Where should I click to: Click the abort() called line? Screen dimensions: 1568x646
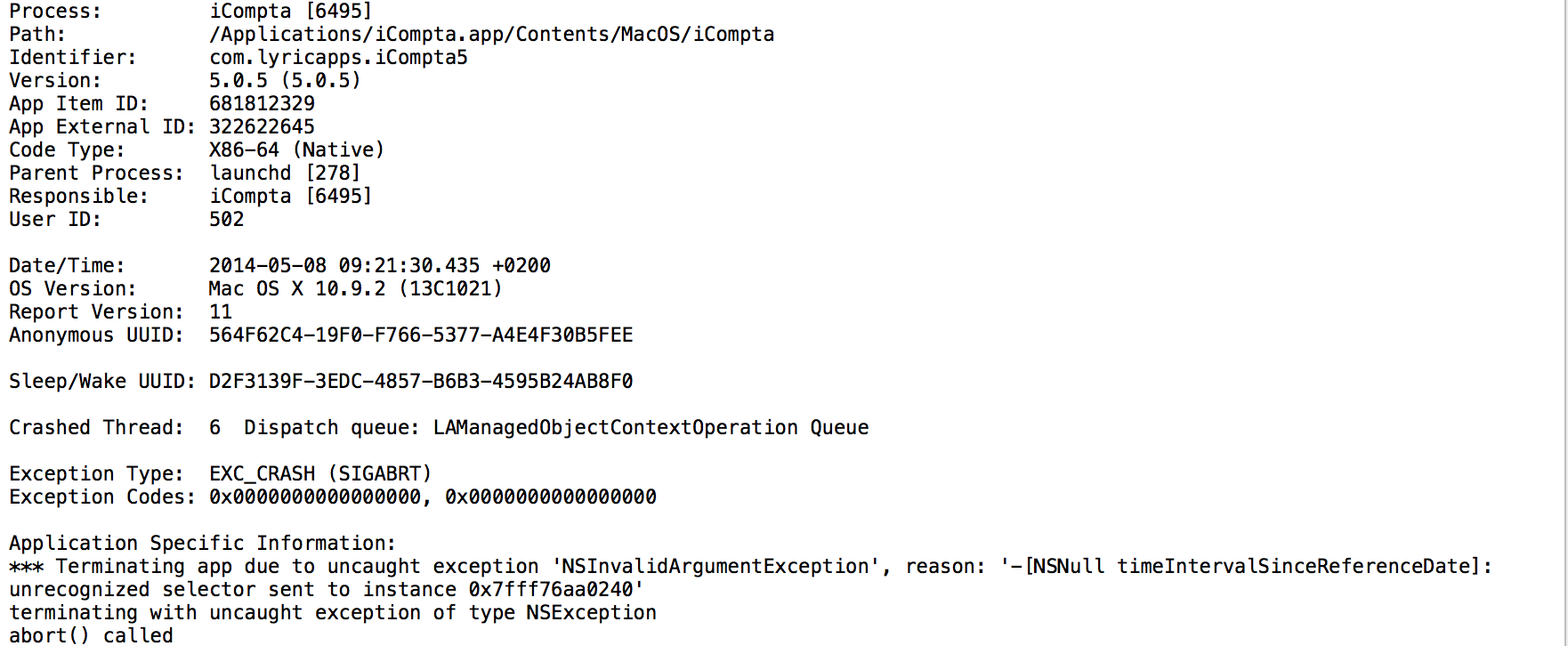[91, 635]
